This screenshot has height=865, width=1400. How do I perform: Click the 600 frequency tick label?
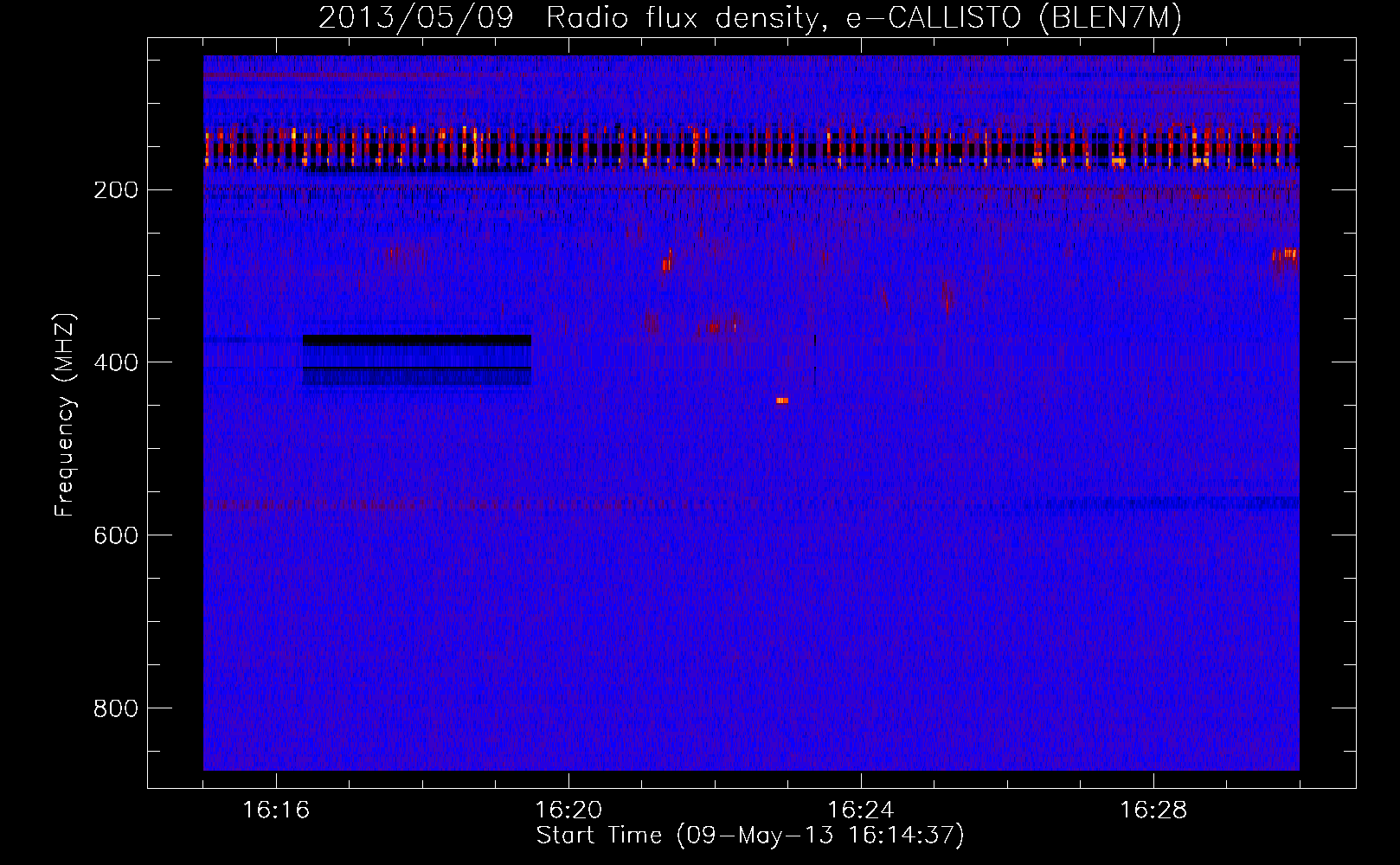click(116, 535)
